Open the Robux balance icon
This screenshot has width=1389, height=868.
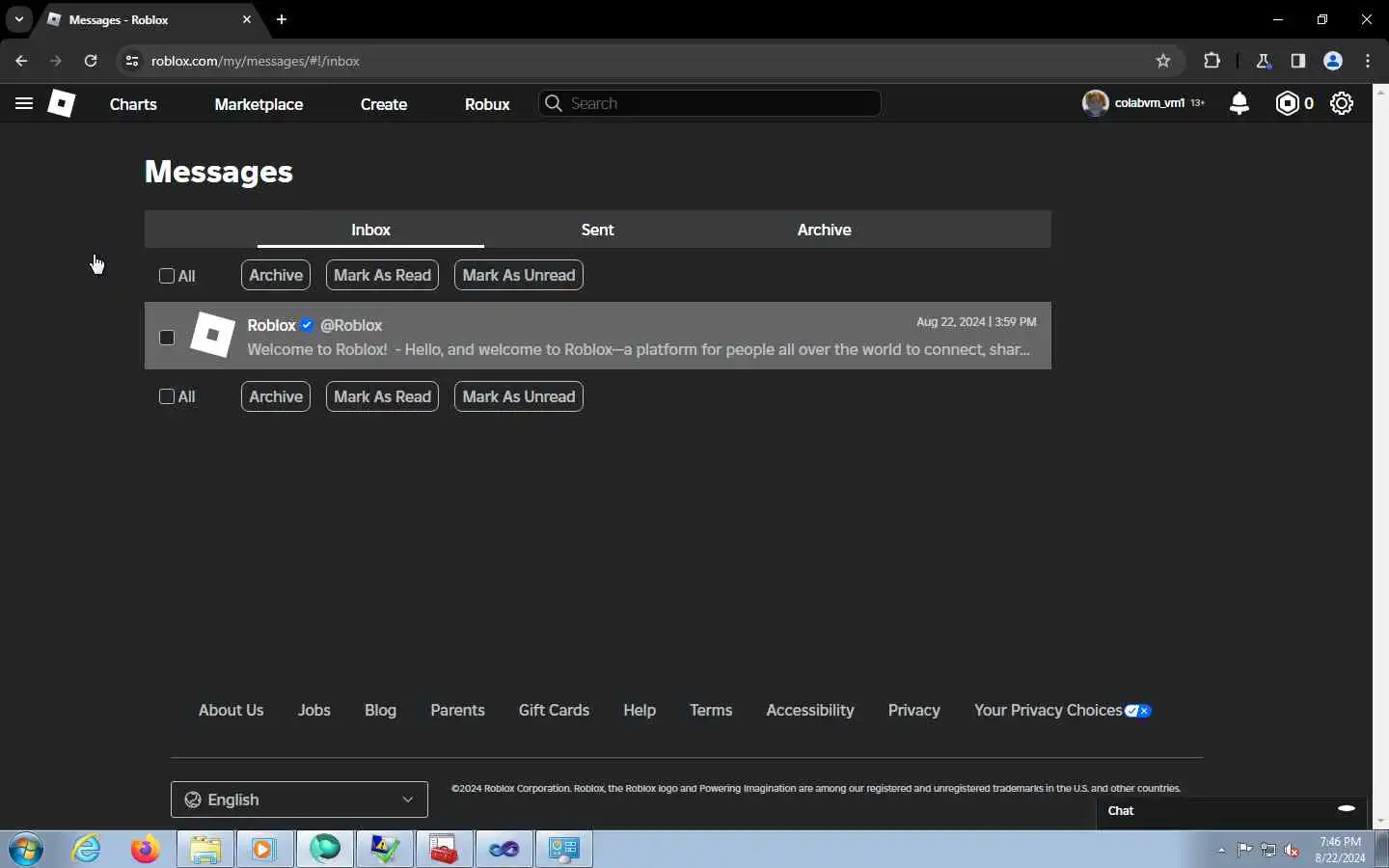click(1287, 103)
